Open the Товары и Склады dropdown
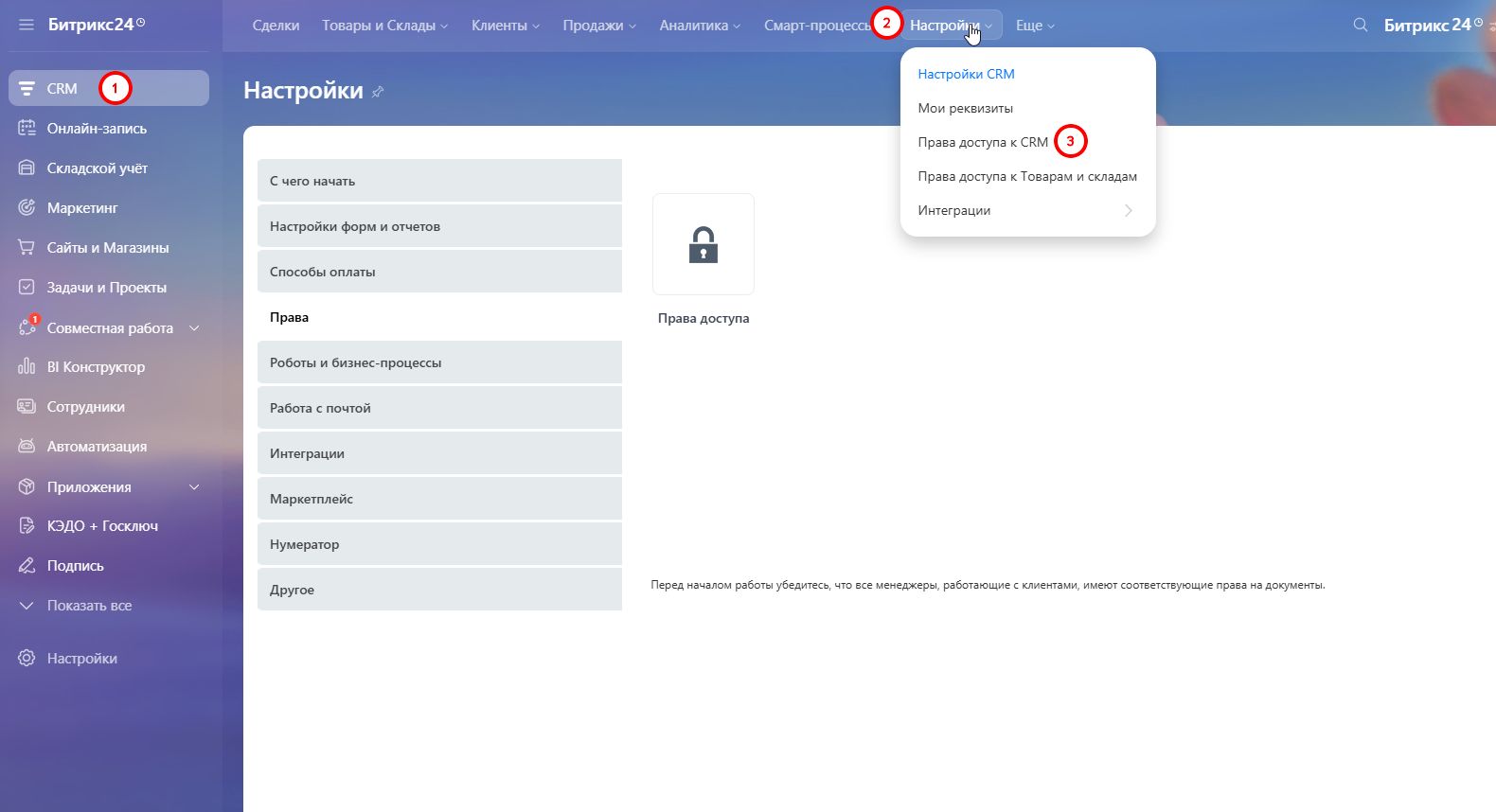This screenshot has width=1496, height=812. (x=383, y=26)
